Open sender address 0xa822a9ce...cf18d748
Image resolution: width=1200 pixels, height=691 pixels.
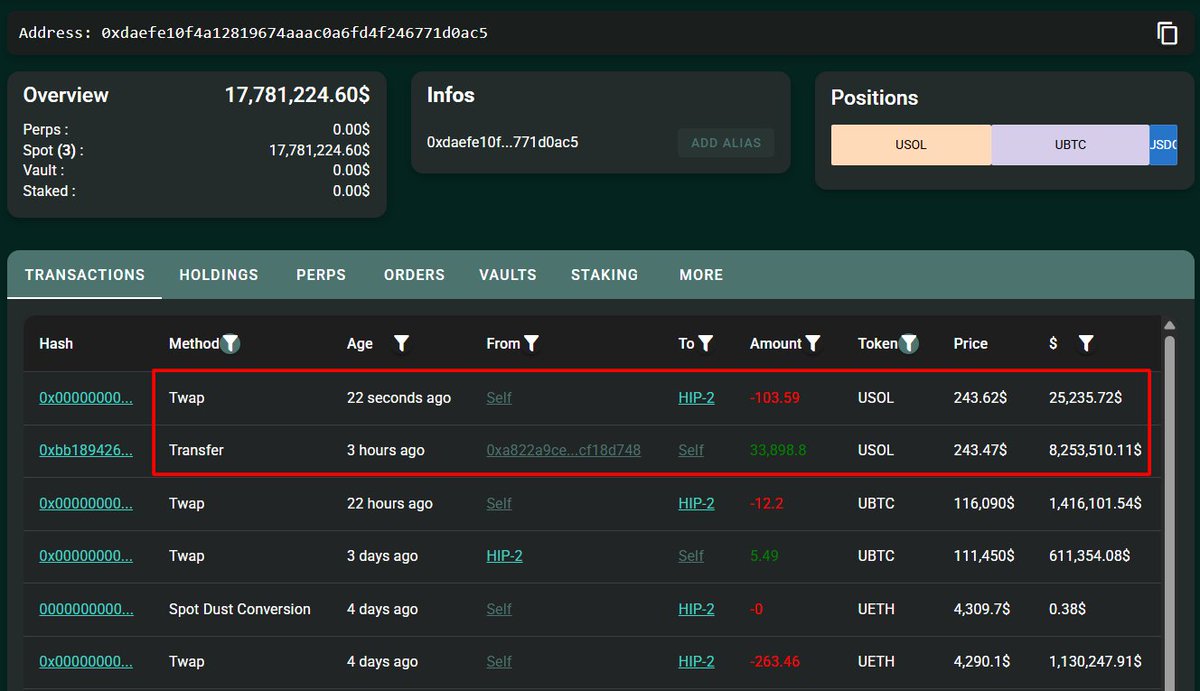tap(564, 450)
